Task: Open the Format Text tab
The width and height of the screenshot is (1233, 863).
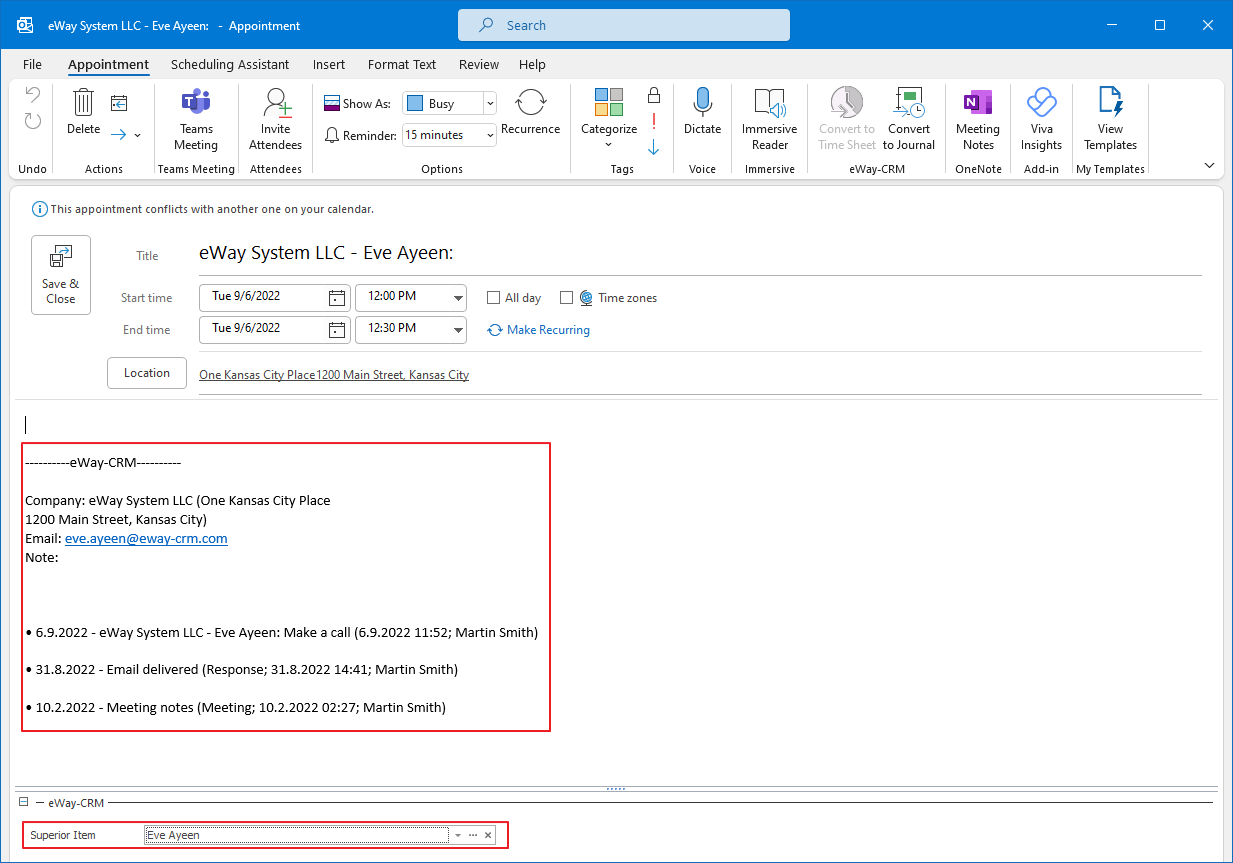Action: pyautogui.click(x=402, y=64)
